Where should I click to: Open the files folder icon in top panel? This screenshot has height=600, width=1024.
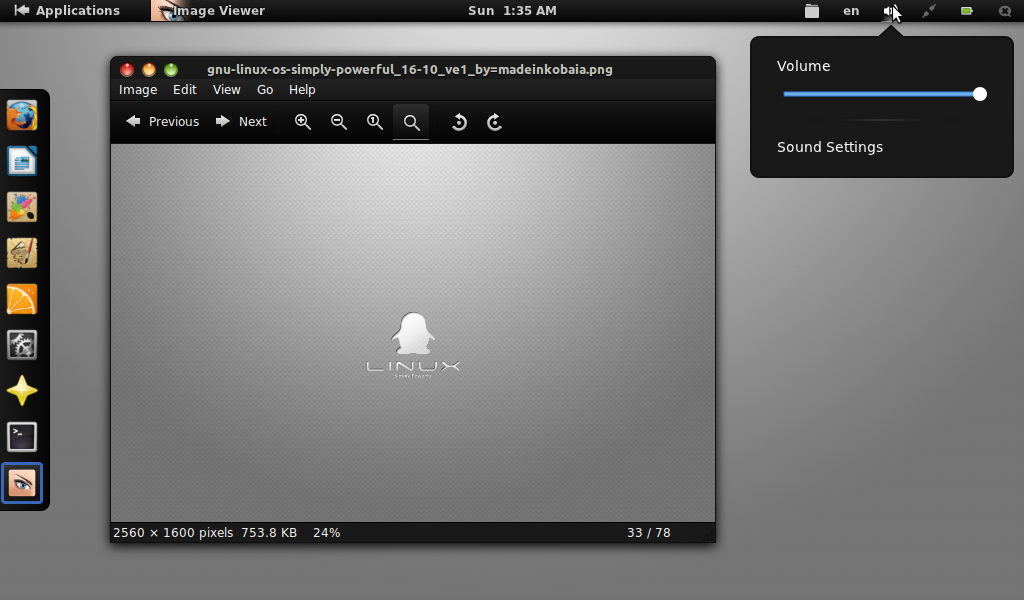[812, 10]
